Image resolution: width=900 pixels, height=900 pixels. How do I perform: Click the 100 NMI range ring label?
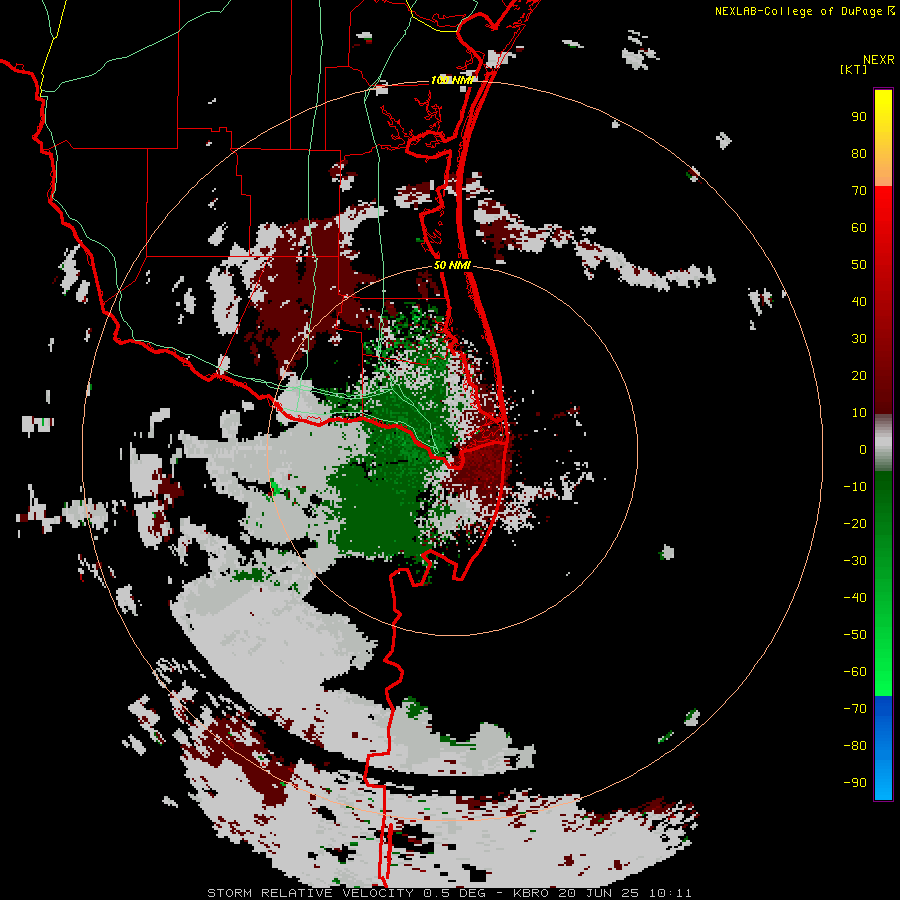(451, 80)
